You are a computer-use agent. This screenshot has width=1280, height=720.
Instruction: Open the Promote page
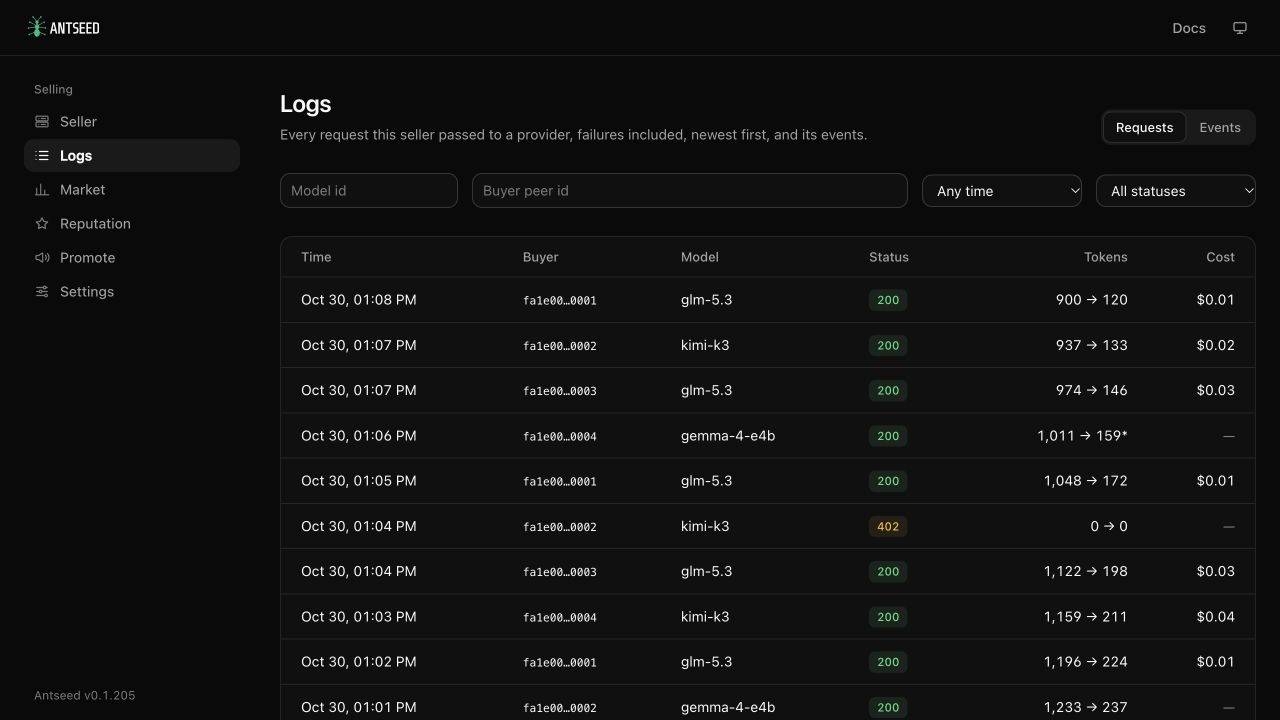(x=132, y=258)
